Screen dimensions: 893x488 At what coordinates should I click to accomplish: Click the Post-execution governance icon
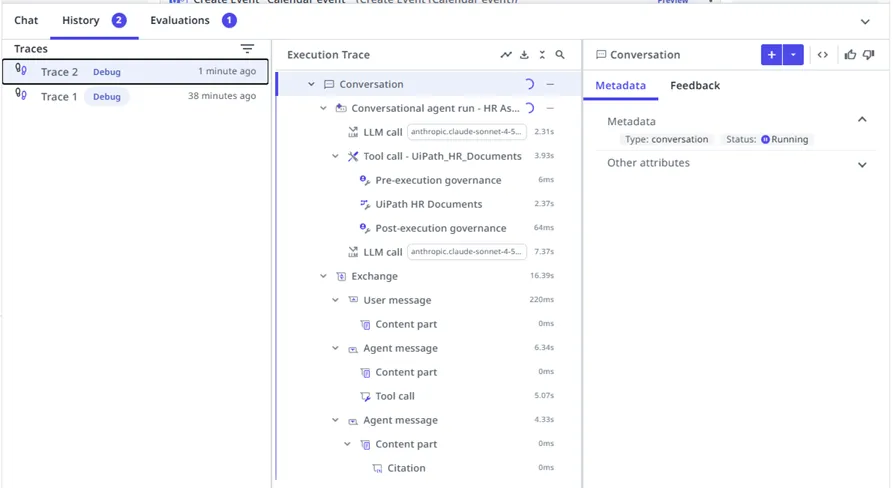[365, 228]
